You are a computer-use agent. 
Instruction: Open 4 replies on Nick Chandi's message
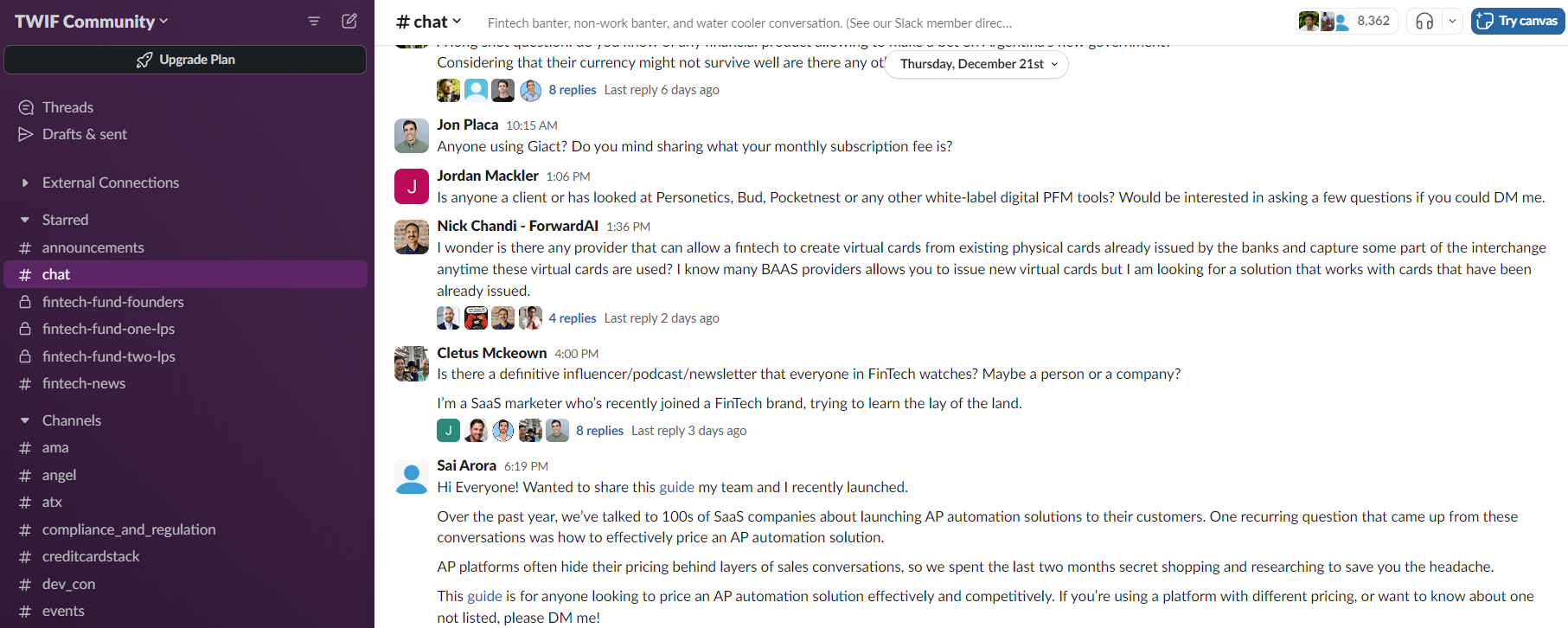tap(573, 318)
